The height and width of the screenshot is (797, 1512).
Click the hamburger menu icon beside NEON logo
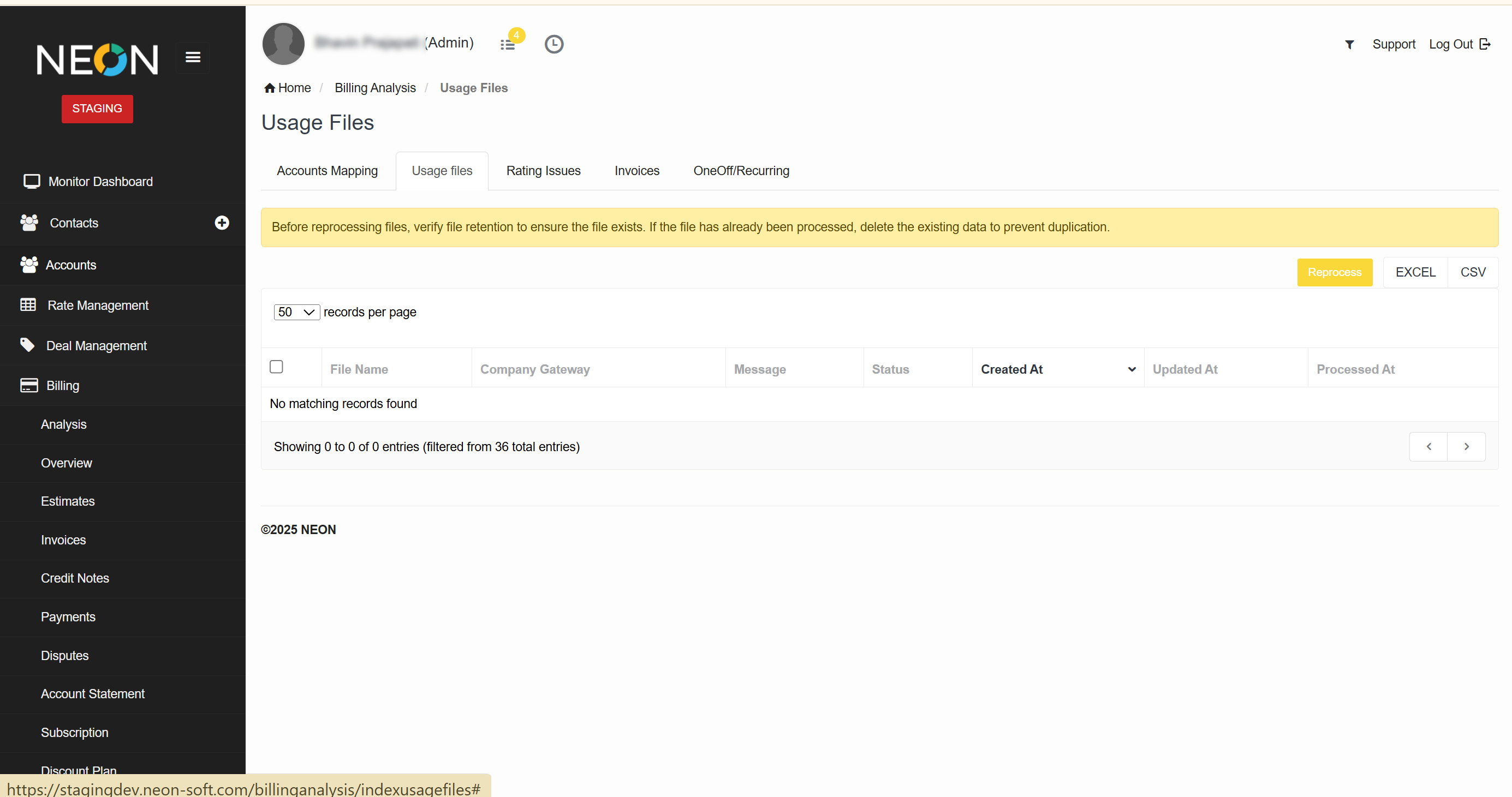[193, 57]
